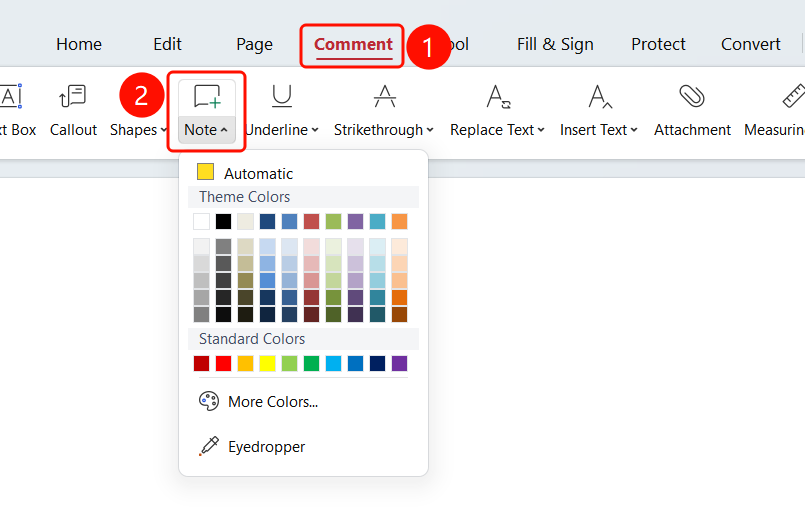Click the Note comment icon
Image resolution: width=805 pixels, height=530 pixels.
pyautogui.click(x=207, y=97)
